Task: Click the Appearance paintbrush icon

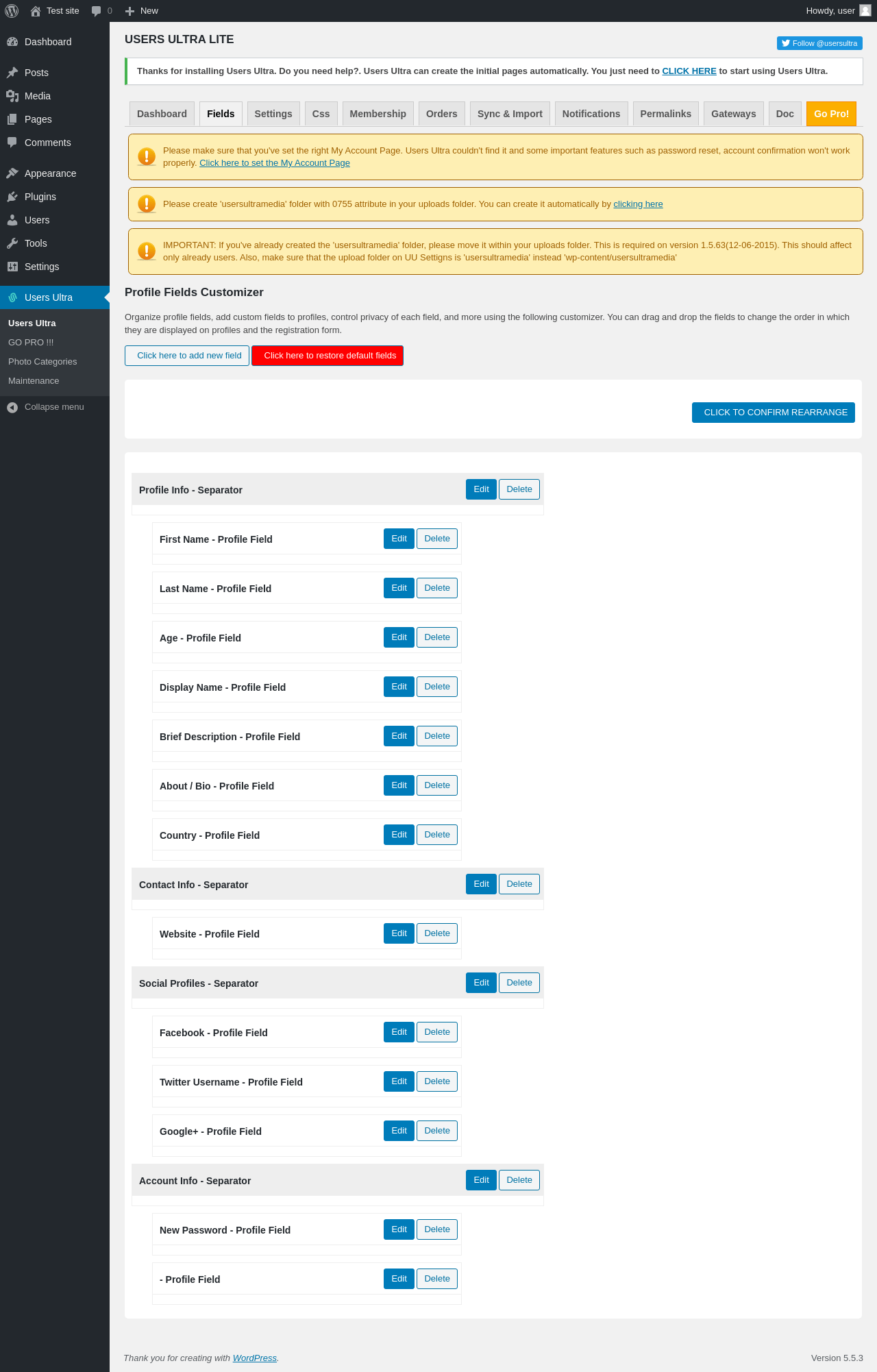Action: [12, 173]
